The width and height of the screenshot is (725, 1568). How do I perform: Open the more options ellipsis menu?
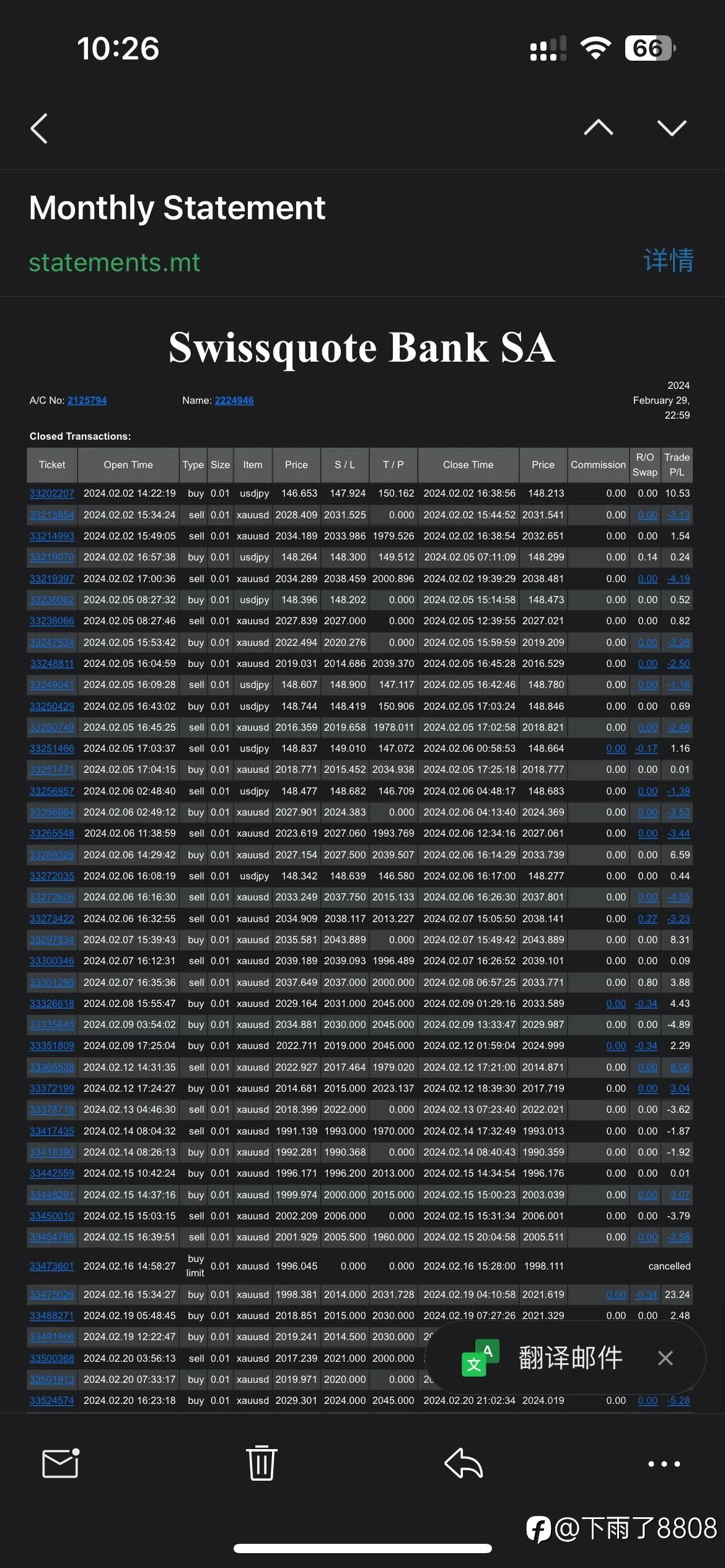pos(664,1464)
